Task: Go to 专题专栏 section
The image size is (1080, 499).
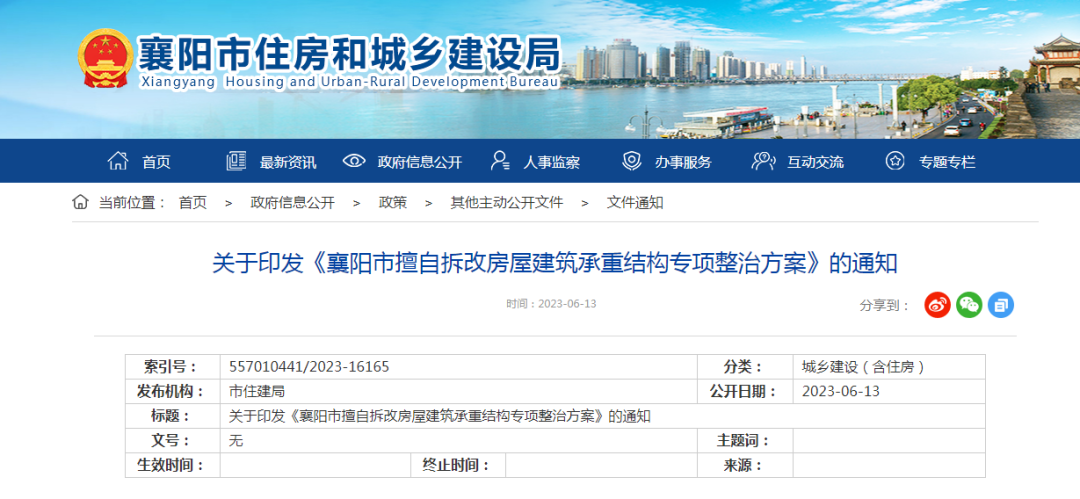Action: 947,162
